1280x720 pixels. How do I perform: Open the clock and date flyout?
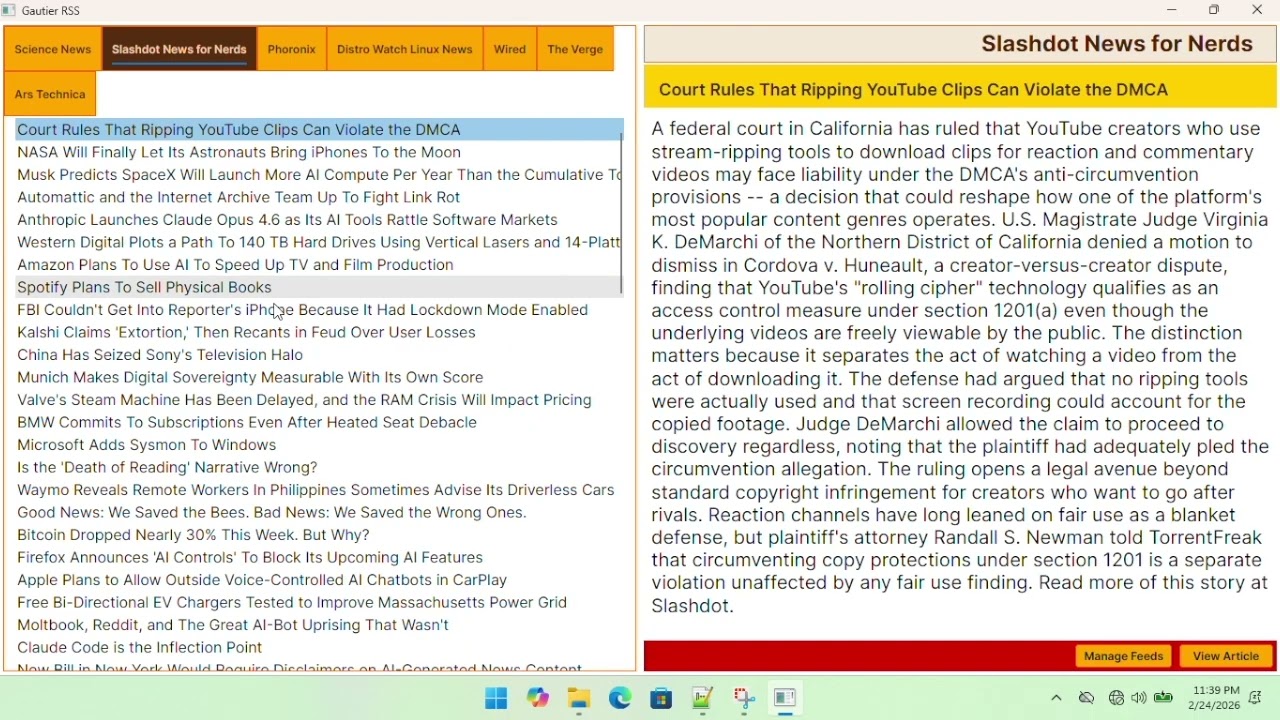pos(1215,698)
